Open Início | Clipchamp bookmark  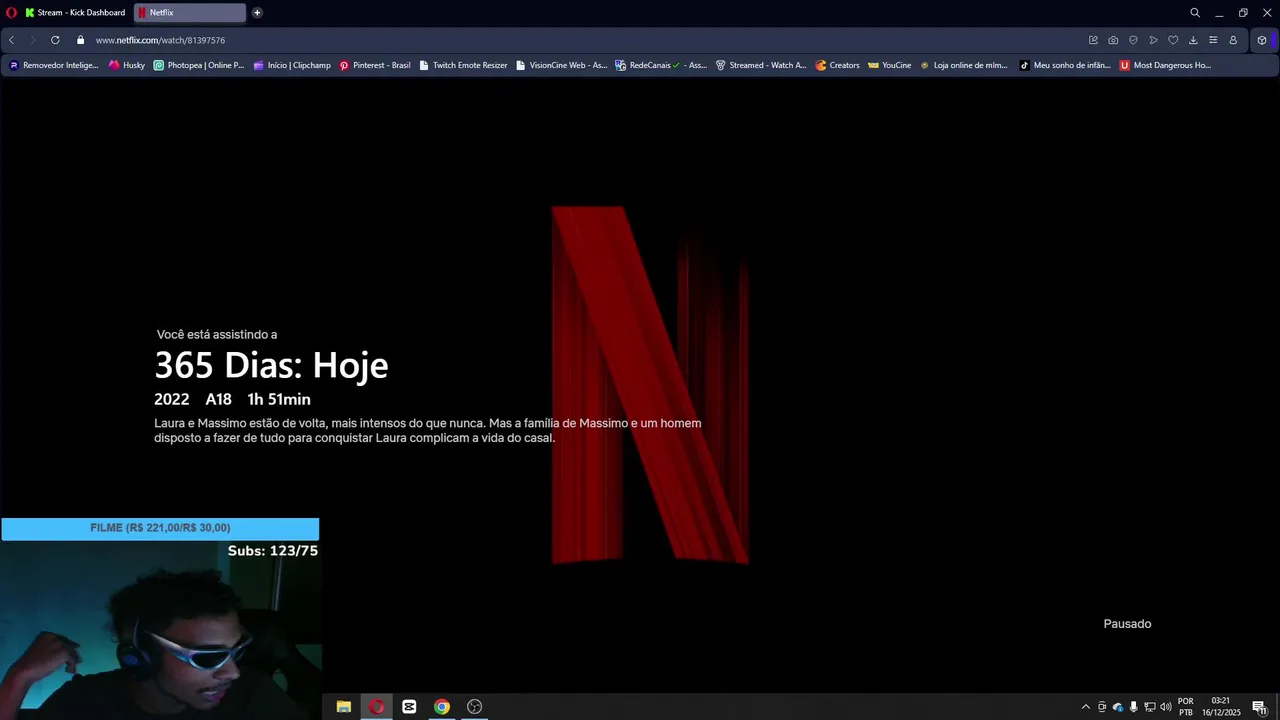[292, 65]
